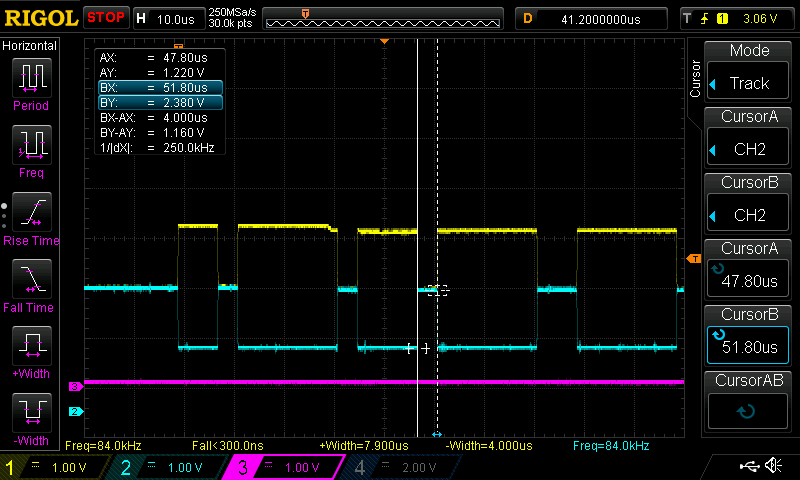
Task: Click the BY = 2.380 V readout row
Action: click(x=161, y=103)
